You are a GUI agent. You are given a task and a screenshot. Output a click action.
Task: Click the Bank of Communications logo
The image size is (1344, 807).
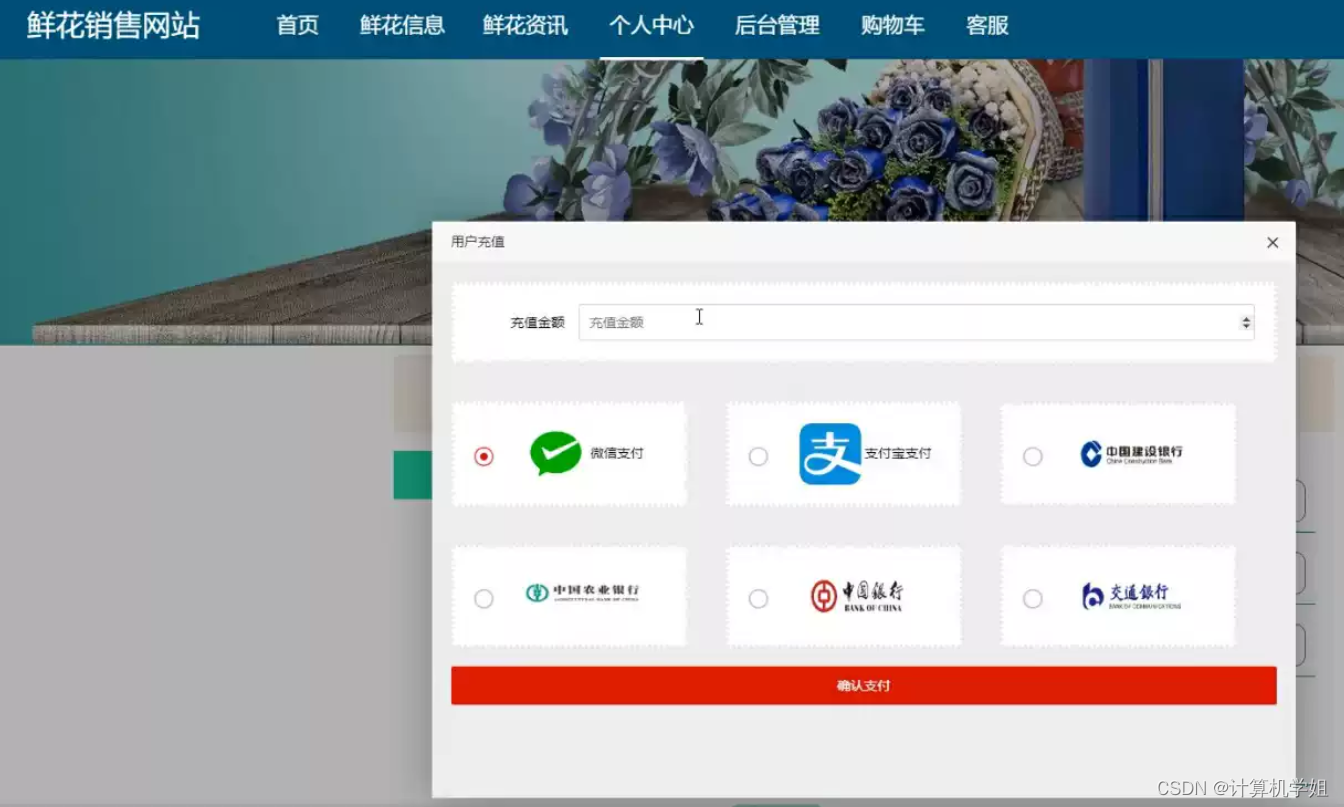pos(1131,596)
